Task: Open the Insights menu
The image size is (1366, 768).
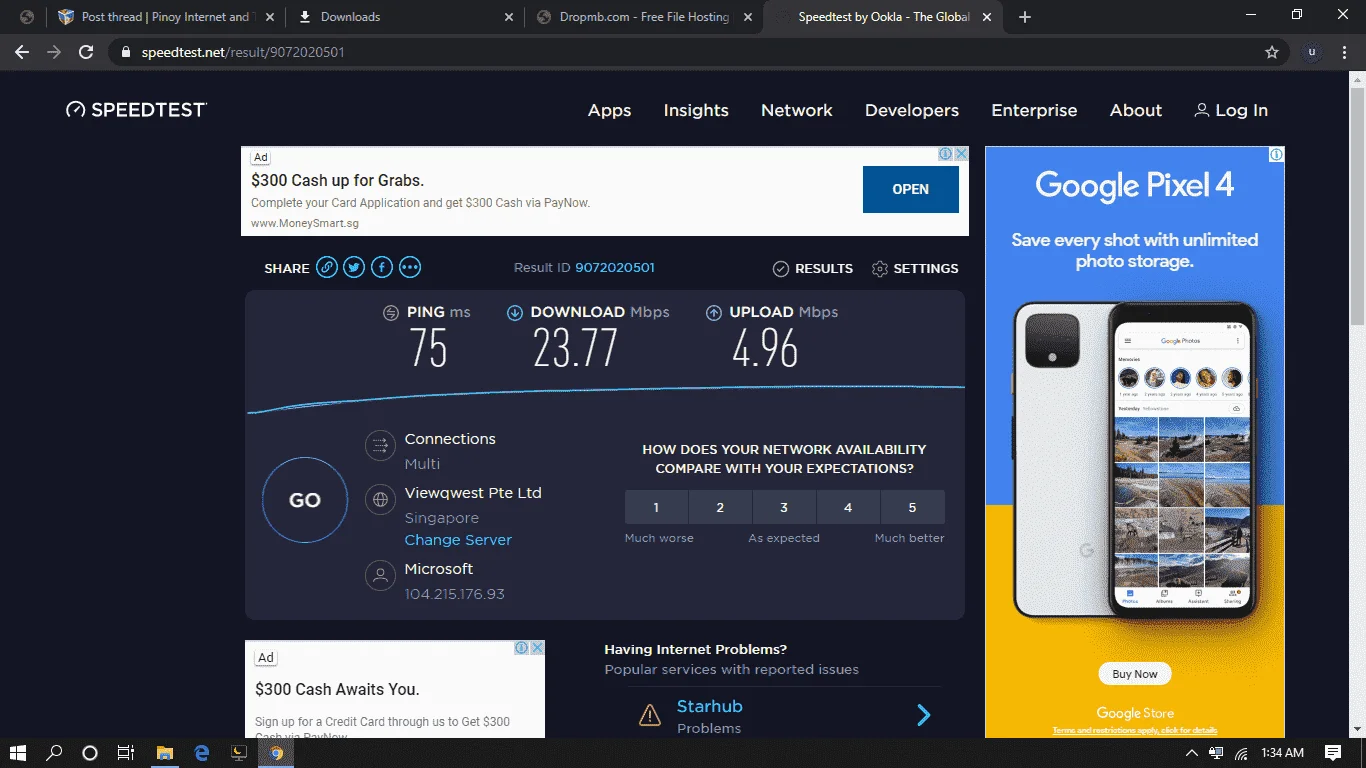Action: coord(696,111)
